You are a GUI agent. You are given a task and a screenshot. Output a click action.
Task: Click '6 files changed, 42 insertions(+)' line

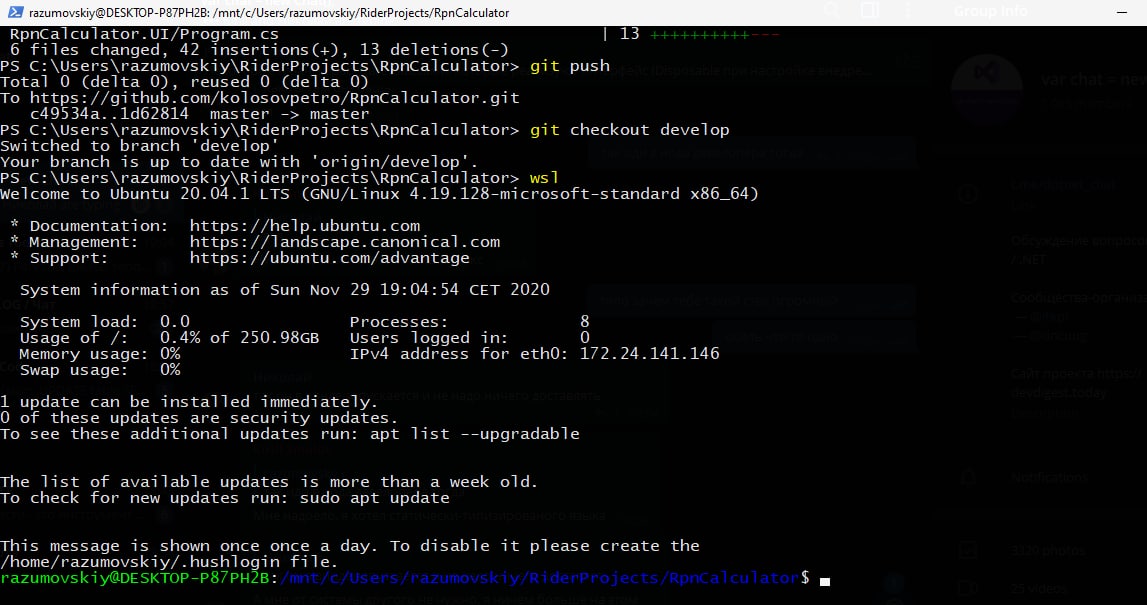259,50
